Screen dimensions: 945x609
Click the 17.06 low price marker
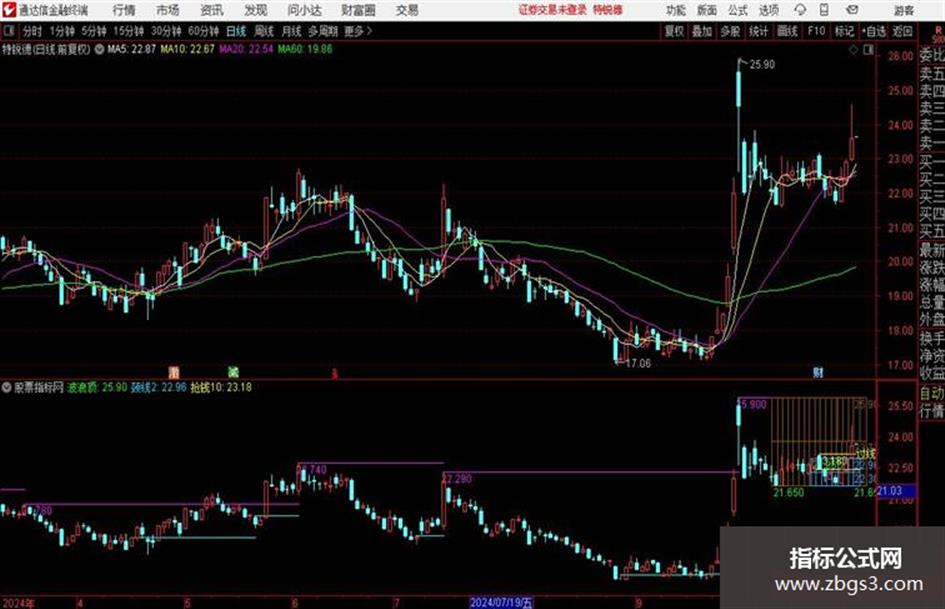coord(638,364)
